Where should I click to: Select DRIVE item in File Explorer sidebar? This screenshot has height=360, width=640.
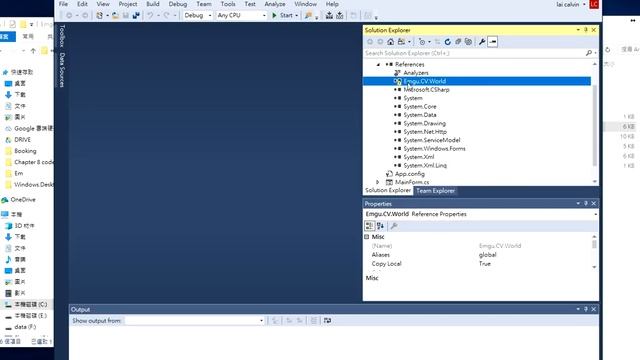pyautogui.click(x=22, y=140)
